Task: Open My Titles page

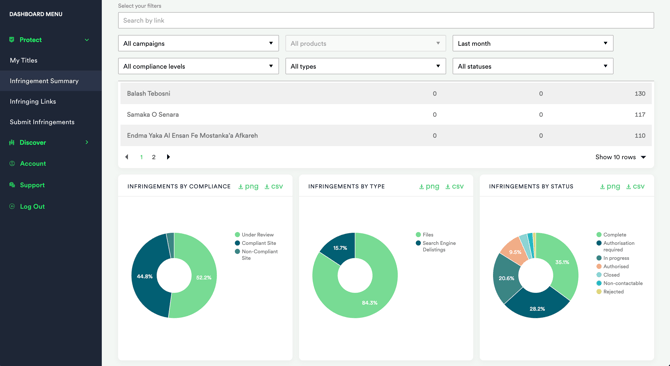Action: pyautogui.click(x=24, y=60)
